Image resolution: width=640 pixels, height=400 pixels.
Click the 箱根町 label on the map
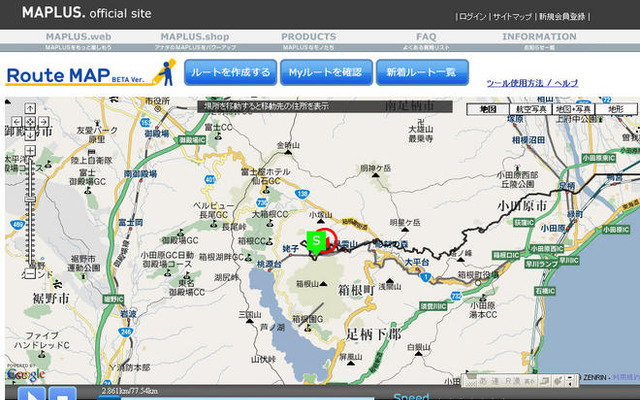[356, 290]
